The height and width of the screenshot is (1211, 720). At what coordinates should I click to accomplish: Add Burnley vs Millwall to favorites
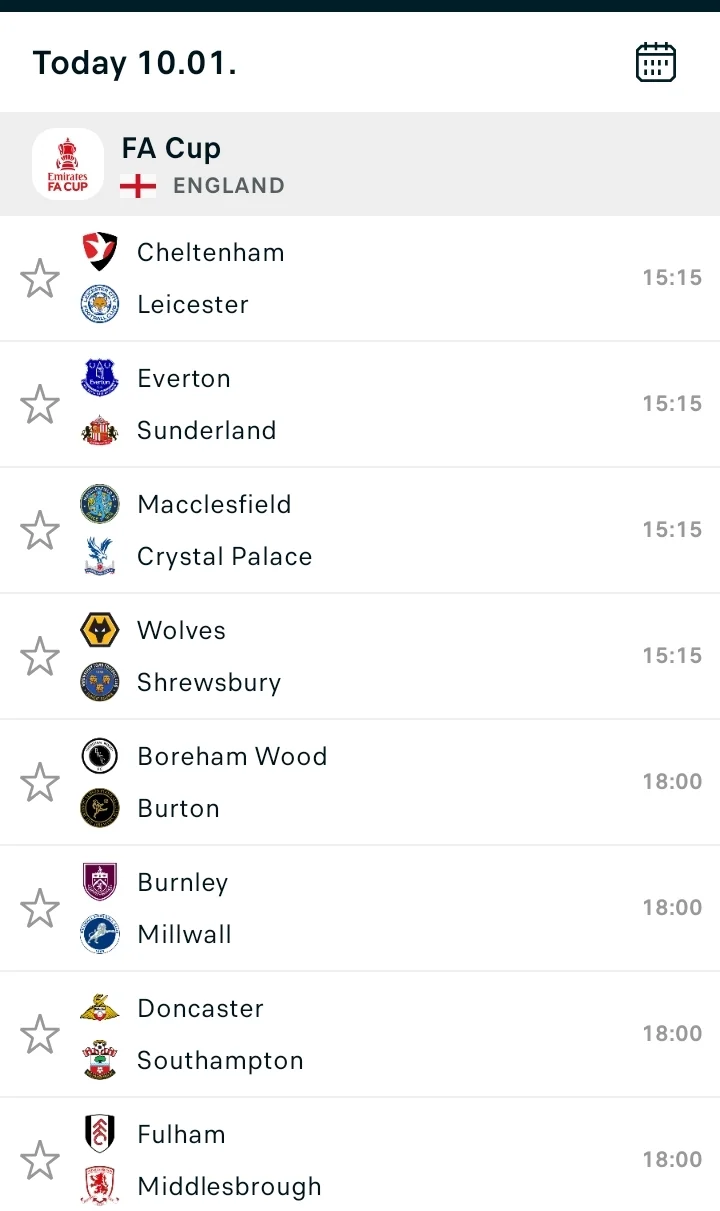[40, 909]
